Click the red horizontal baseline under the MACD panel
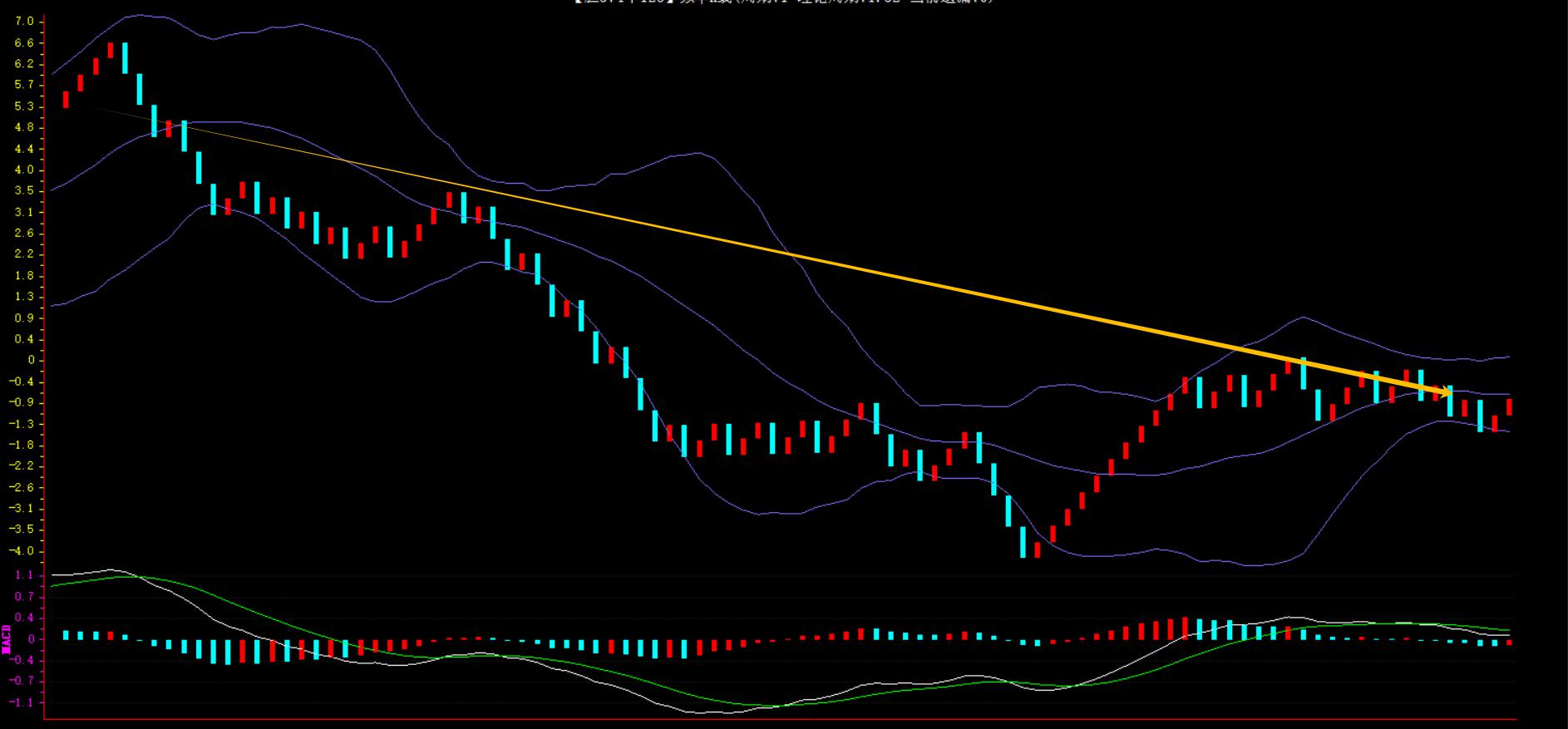1568x729 pixels. click(x=782, y=719)
